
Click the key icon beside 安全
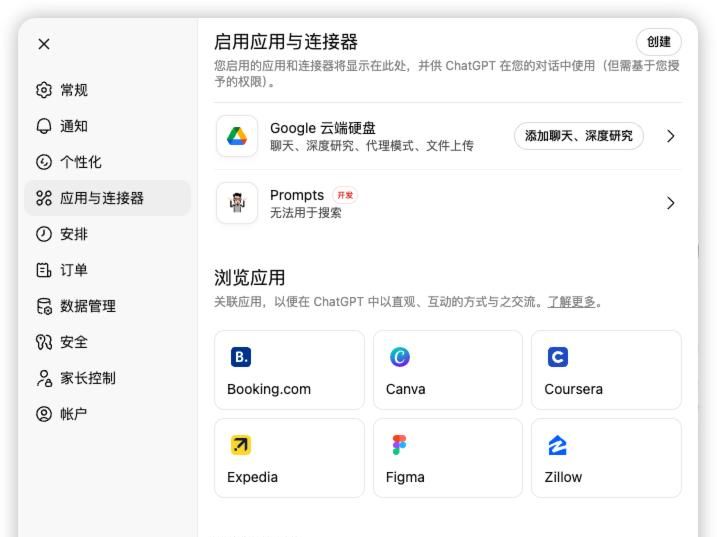point(44,342)
